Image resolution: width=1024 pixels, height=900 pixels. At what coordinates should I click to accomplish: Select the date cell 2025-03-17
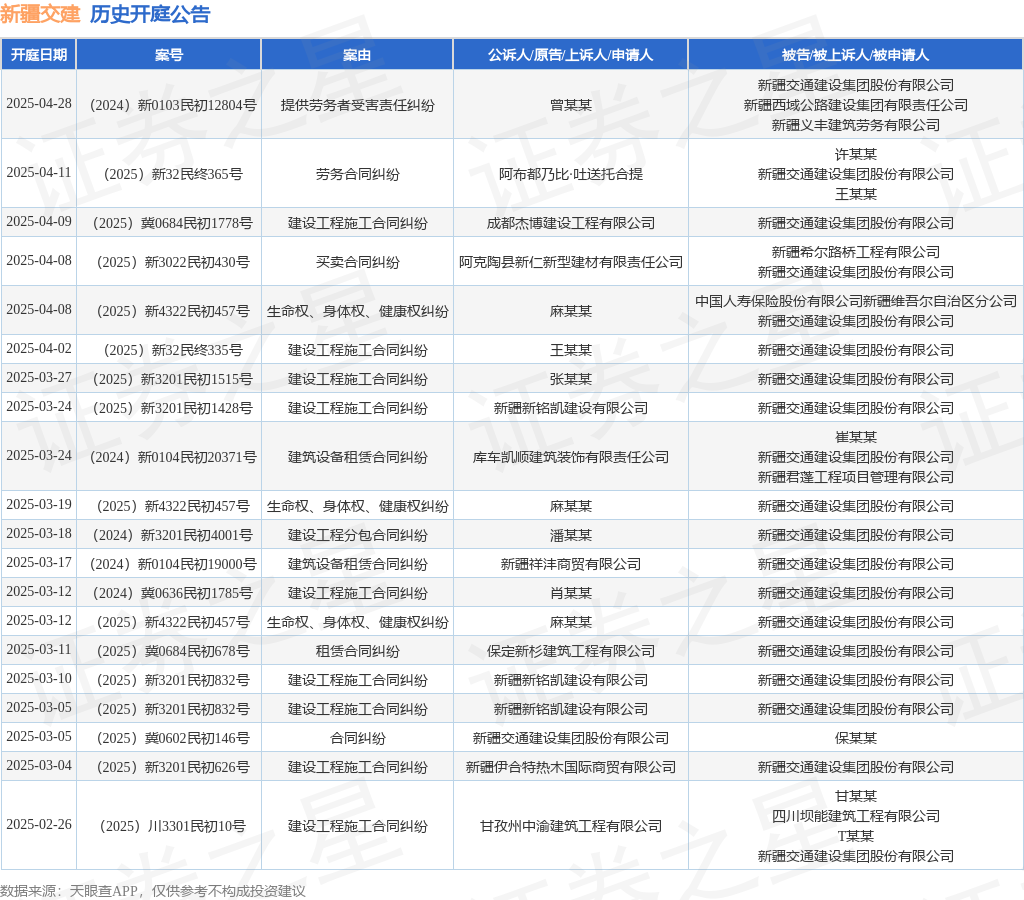pos(39,563)
